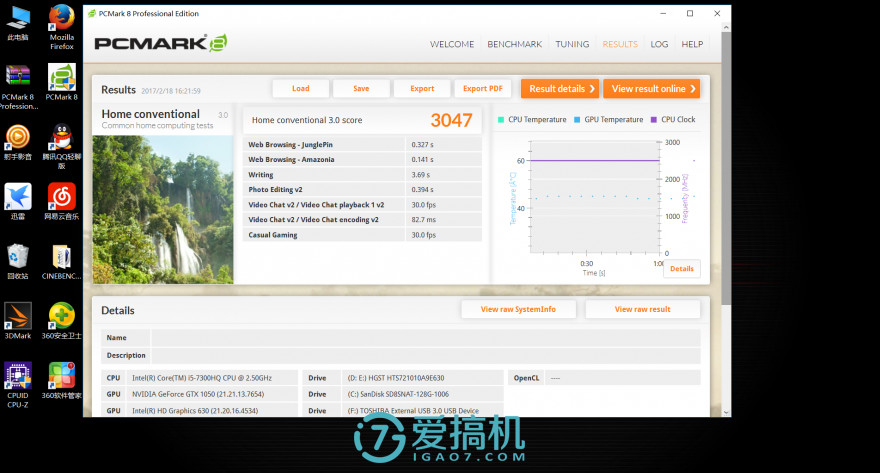The height and width of the screenshot is (473, 880).
Task: Click the scrollbar down arrow
Action: pos(726,412)
